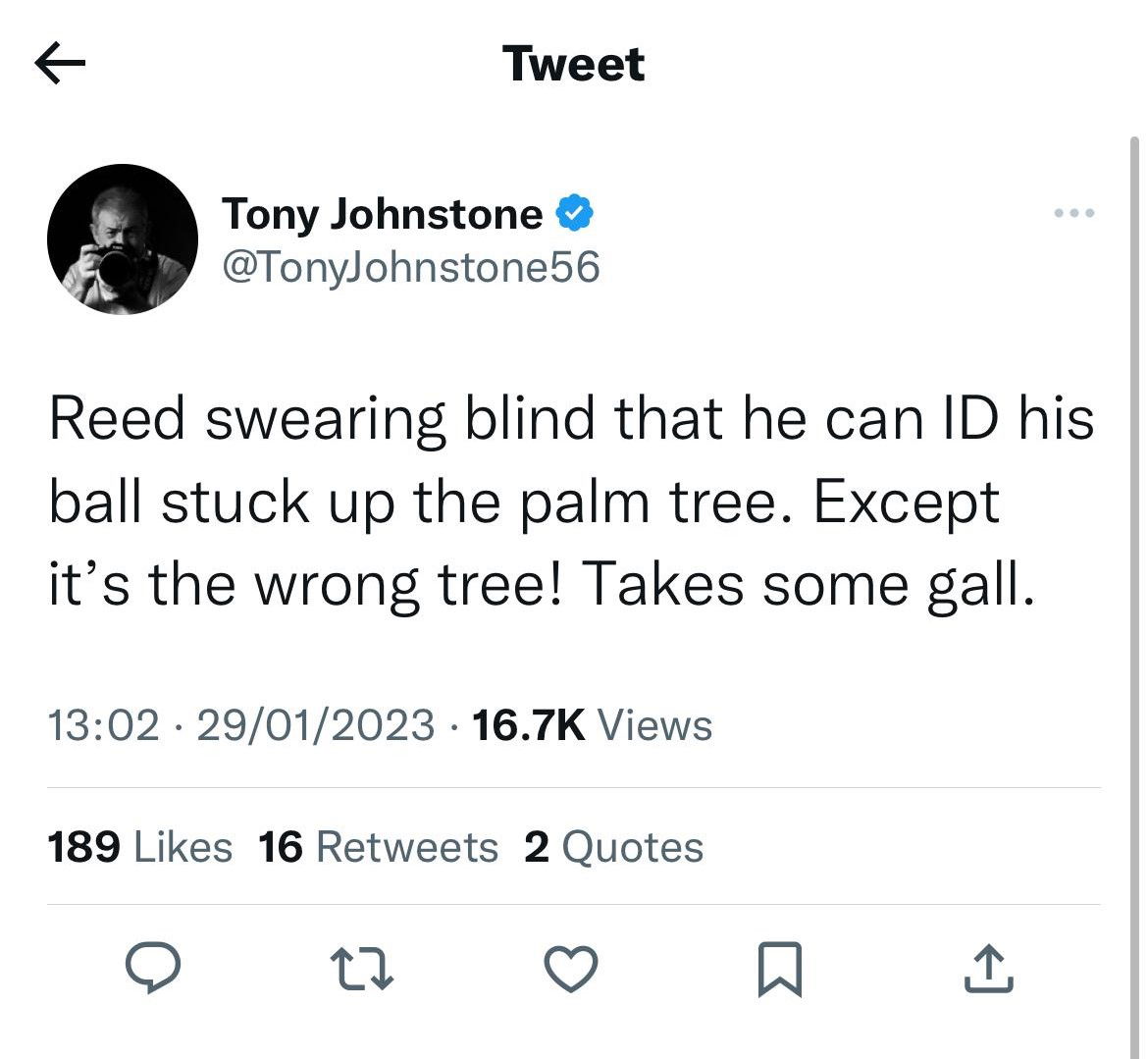This screenshot has width=1148, height=1059.
Task: Click the Tweet header title
Action: point(574,65)
